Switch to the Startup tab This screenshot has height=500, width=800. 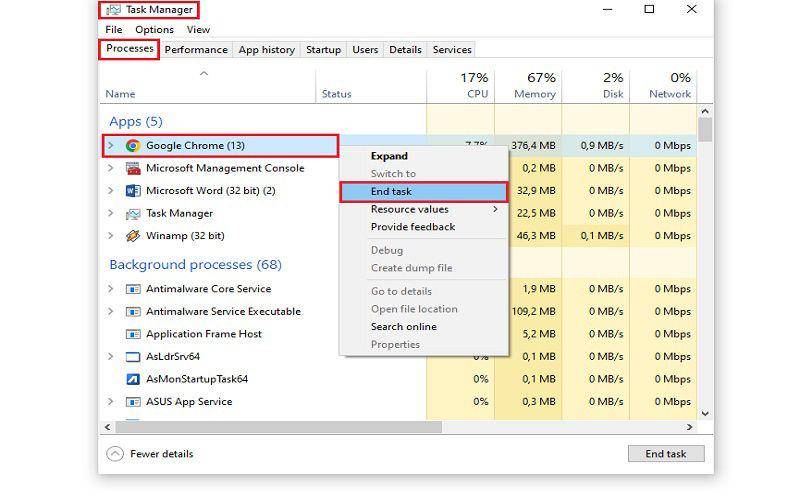[x=323, y=49]
